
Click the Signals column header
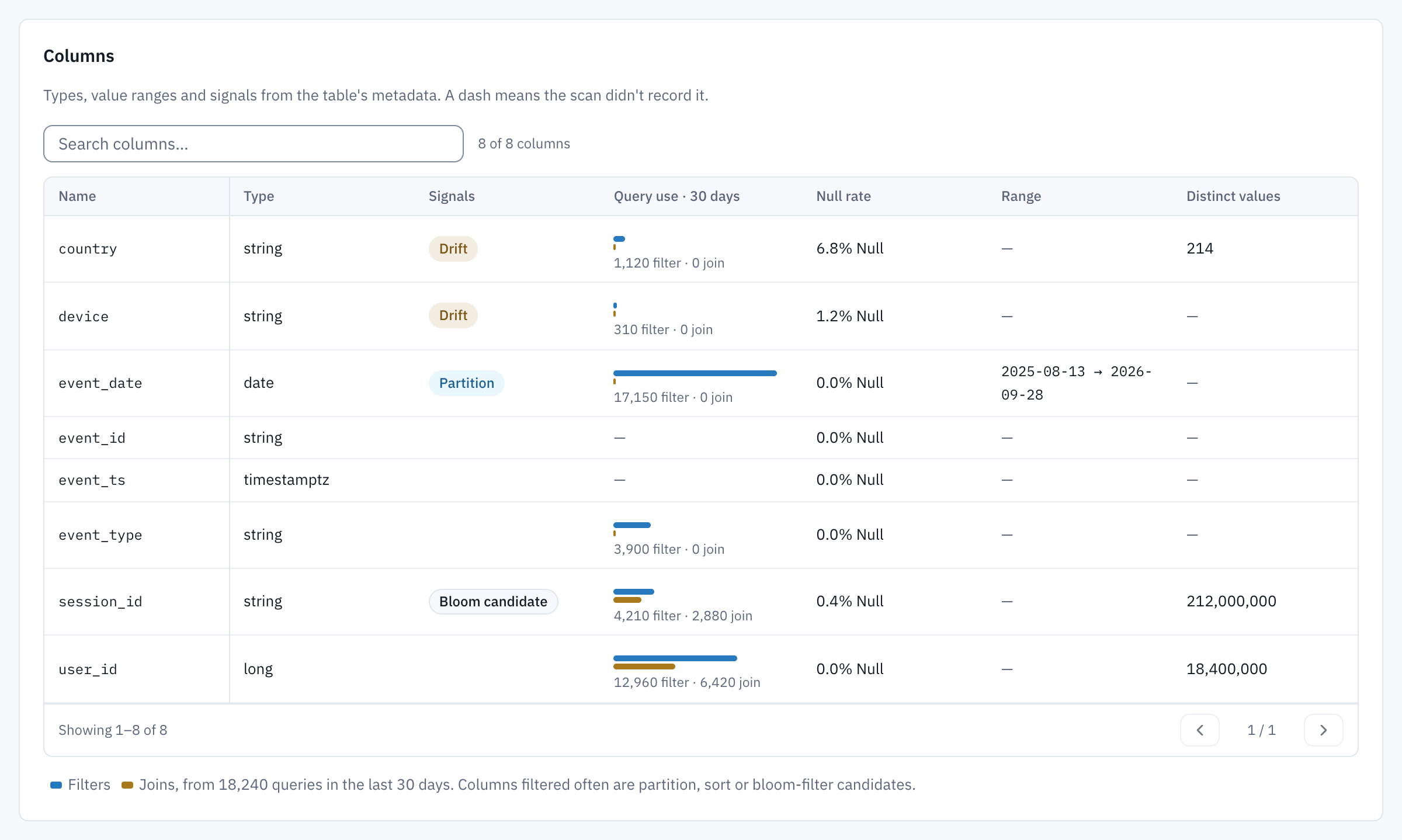(452, 196)
